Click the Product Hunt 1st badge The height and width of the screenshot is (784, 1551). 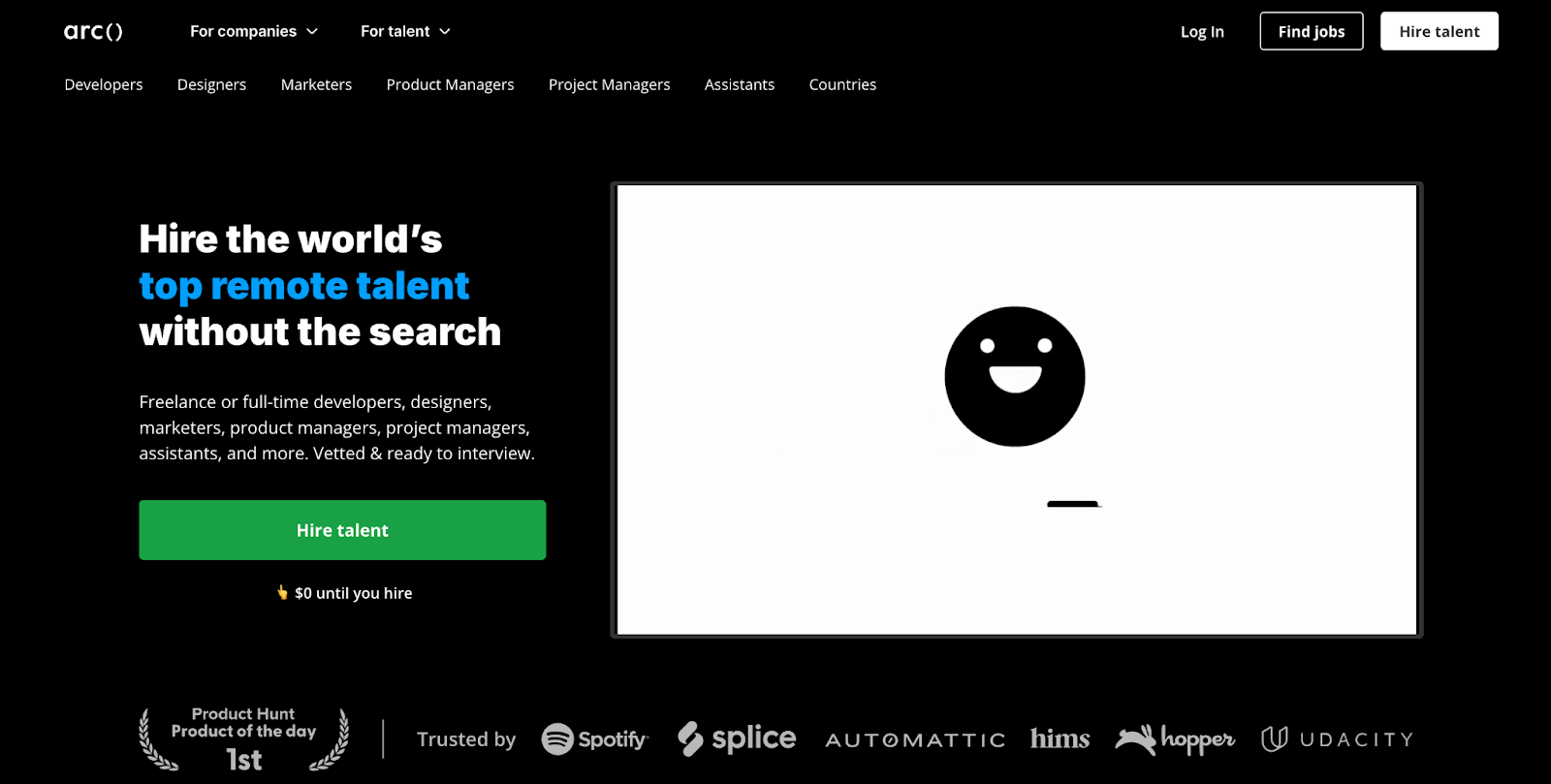(243, 739)
